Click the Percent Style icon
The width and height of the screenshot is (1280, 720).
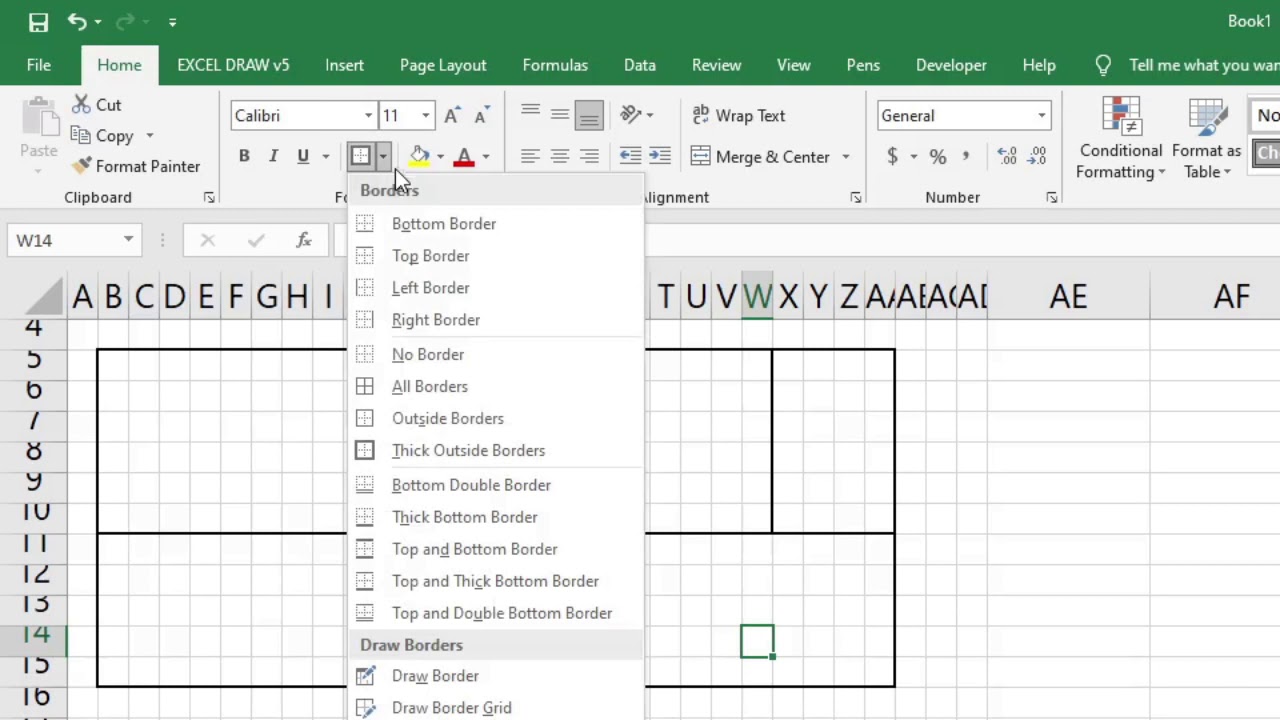(937, 156)
